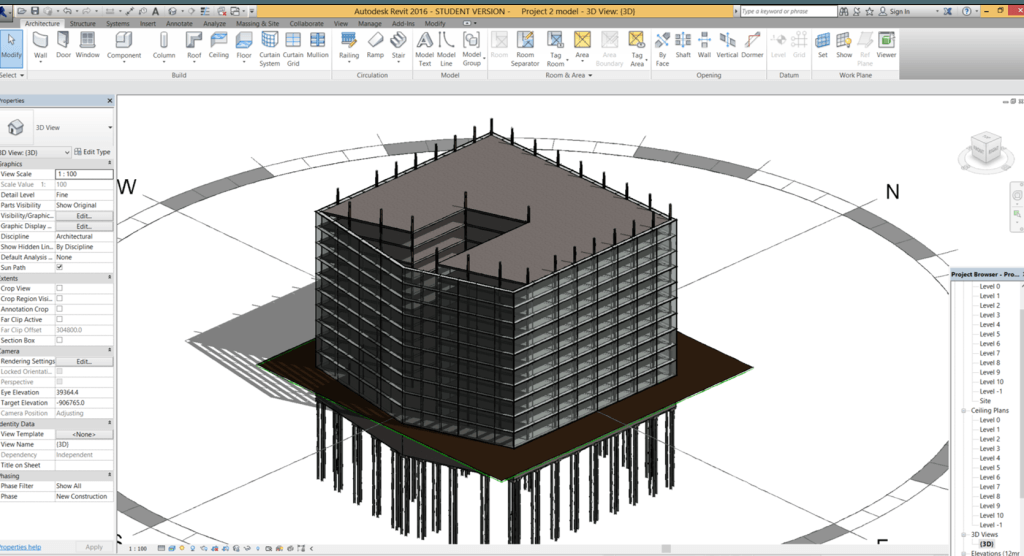Screen dimensions: 1024x556
Task: Expand the Select panel dropdown
Action: tap(12, 75)
